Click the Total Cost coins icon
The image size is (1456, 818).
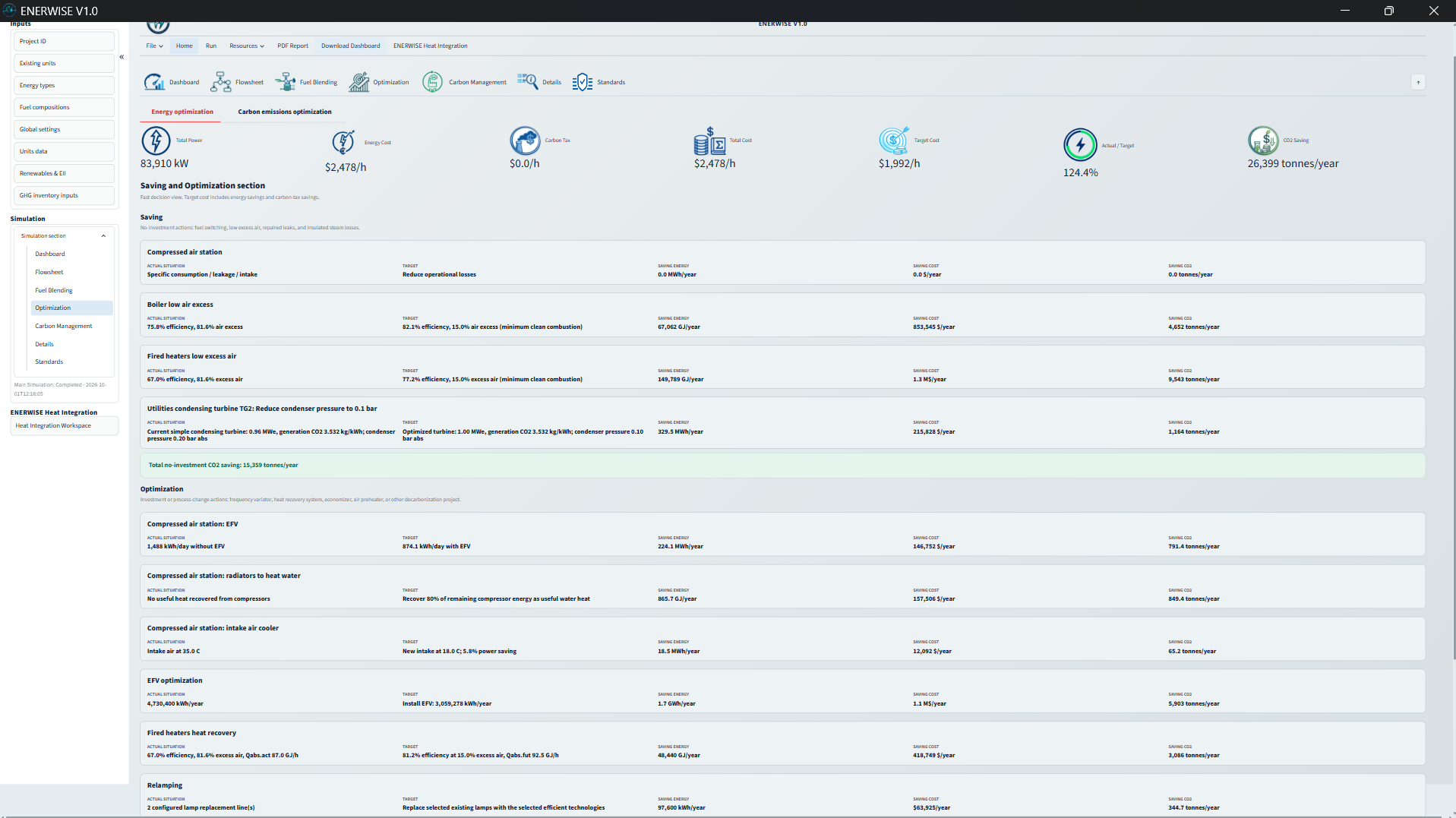click(709, 141)
